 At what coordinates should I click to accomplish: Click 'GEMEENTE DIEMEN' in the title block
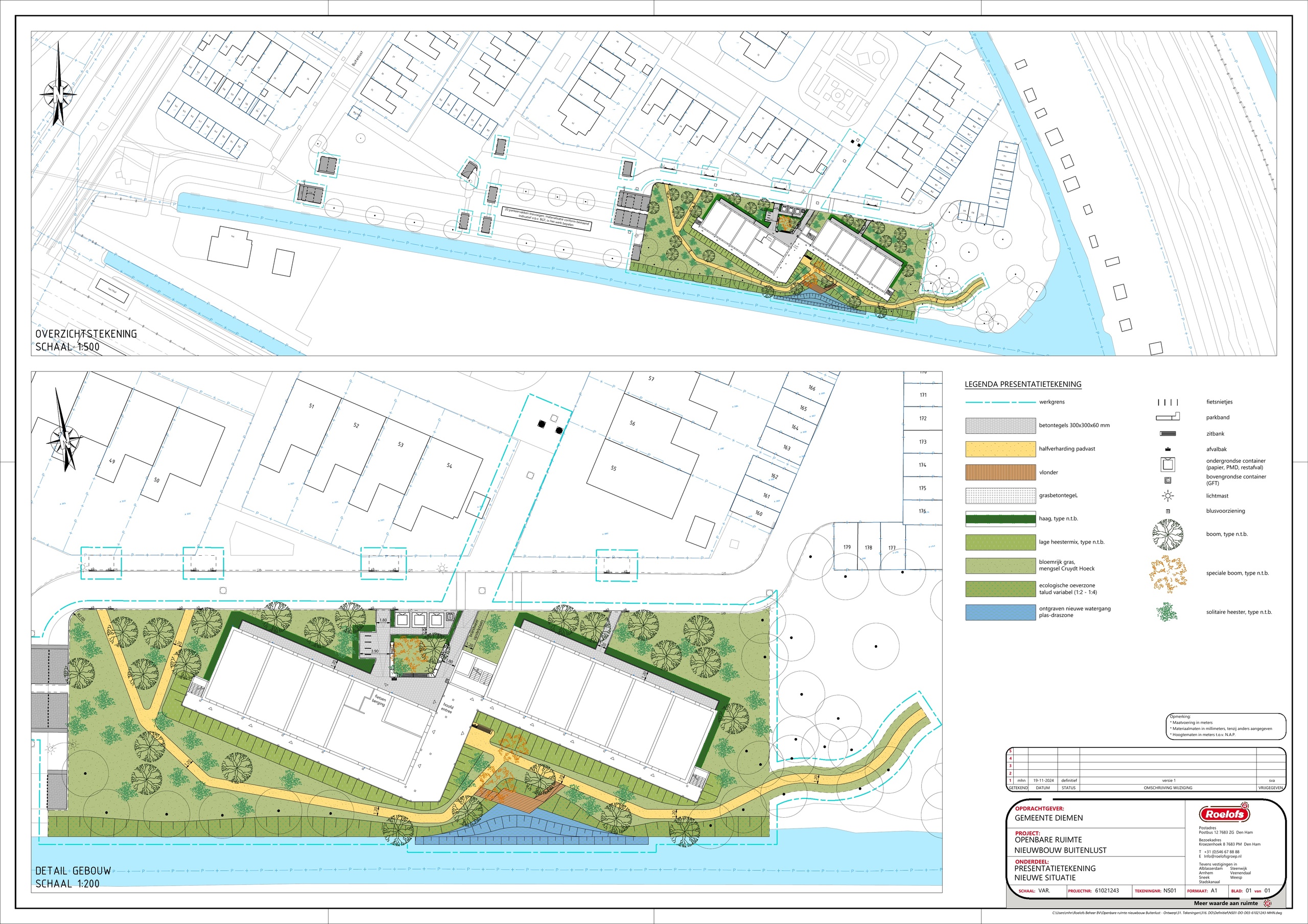click(1049, 818)
